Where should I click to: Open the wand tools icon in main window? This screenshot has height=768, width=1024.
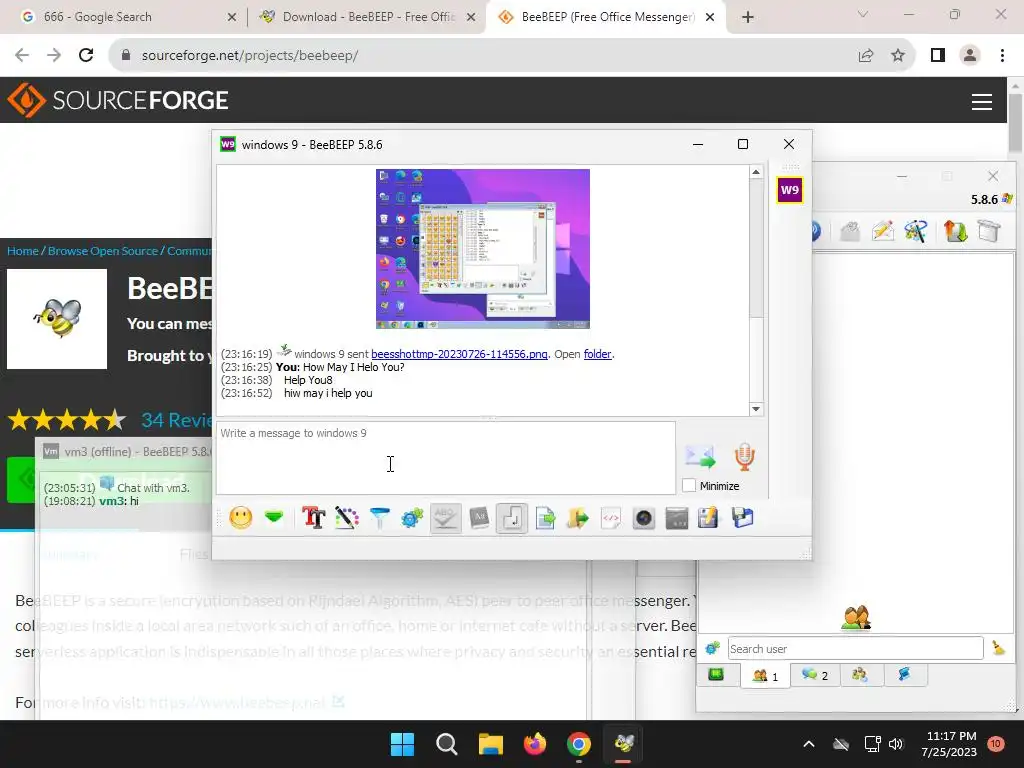pyautogui.click(x=916, y=231)
